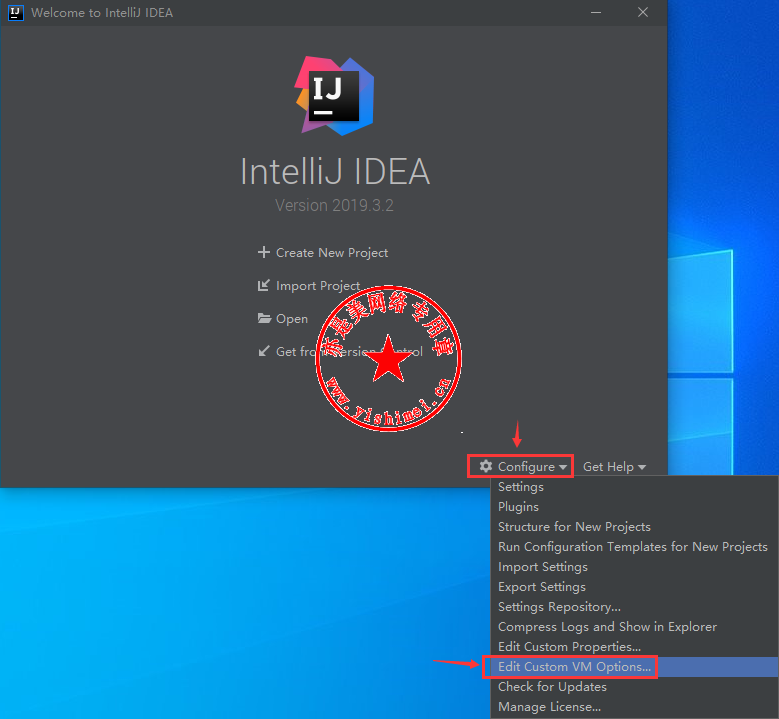Click the Welcome to IntelliJ IDEA title text
This screenshot has height=719, width=779.
[102, 13]
